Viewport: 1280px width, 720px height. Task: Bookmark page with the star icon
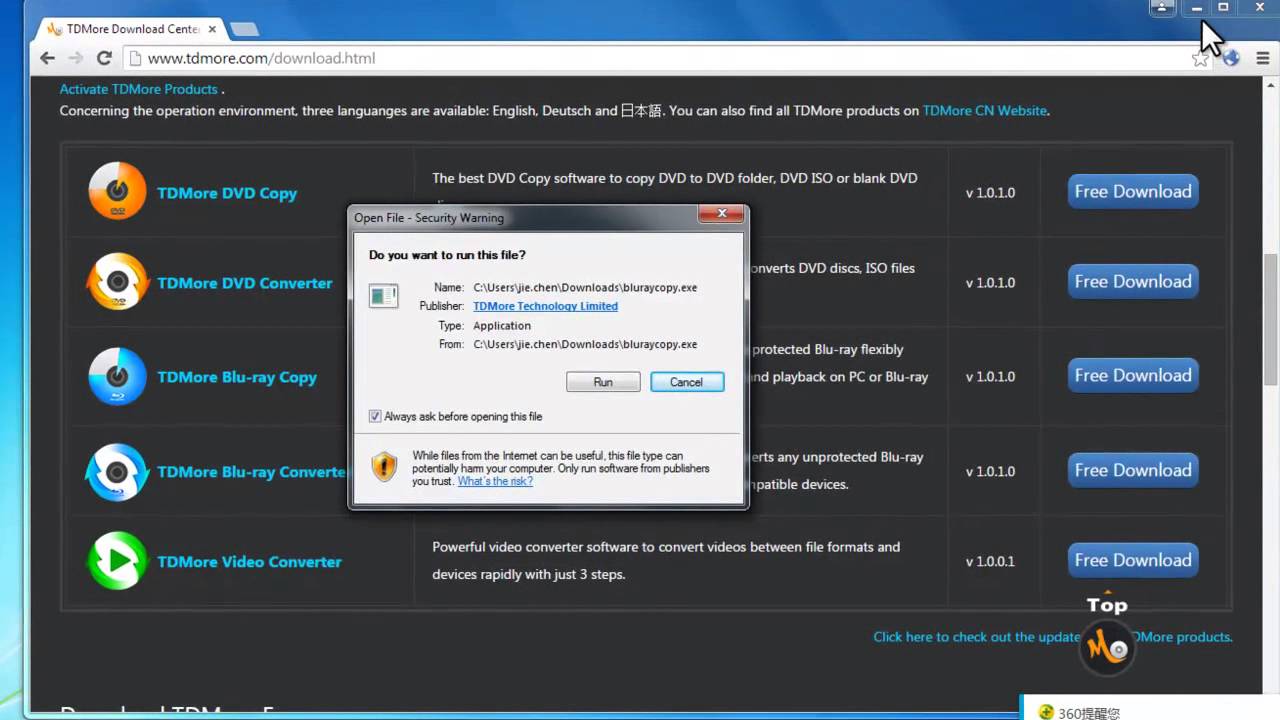click(x=1200, y=58)
